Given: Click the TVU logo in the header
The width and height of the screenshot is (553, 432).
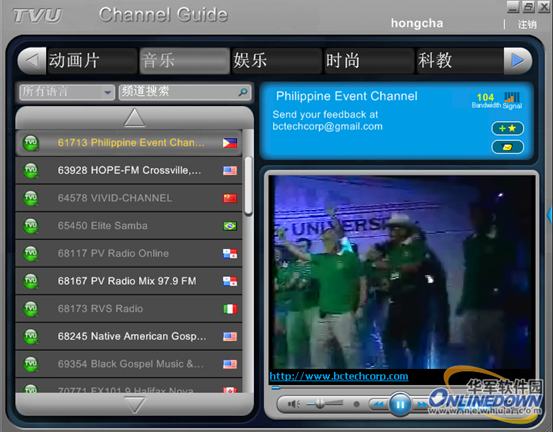Looking at the screenshot, I should pos(37,16).
